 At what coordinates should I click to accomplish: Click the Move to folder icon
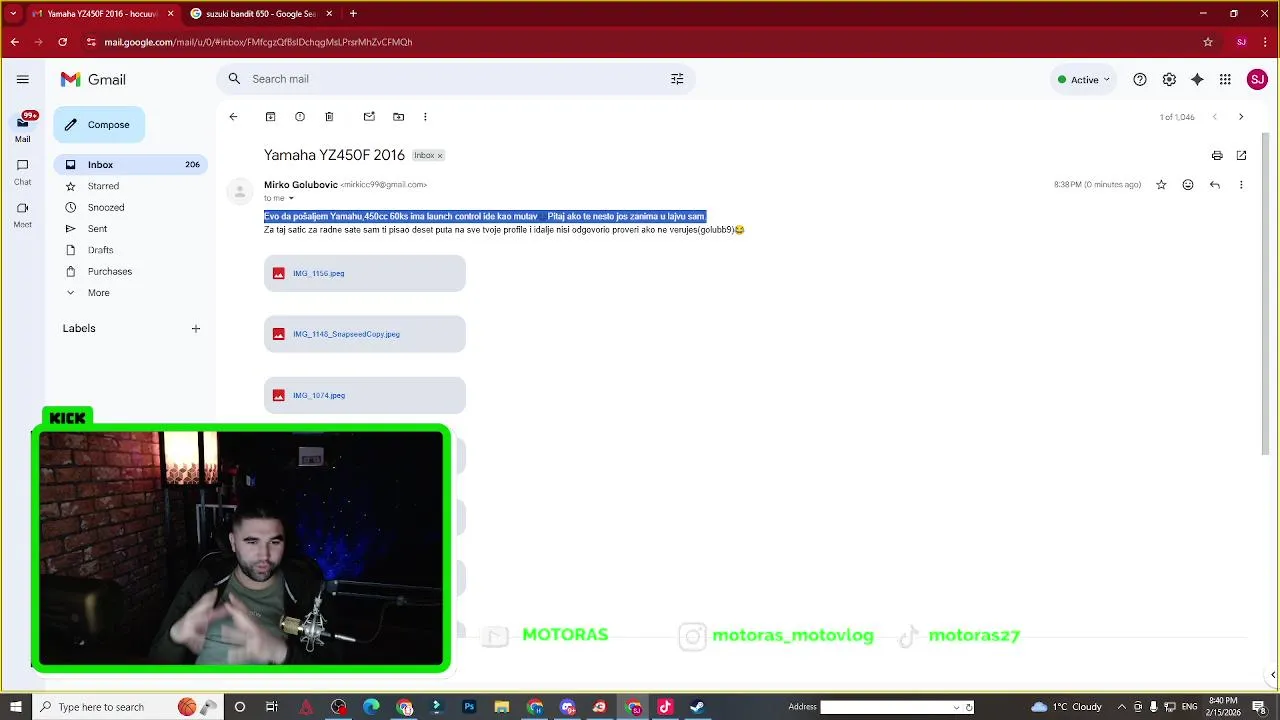[398, 117]
